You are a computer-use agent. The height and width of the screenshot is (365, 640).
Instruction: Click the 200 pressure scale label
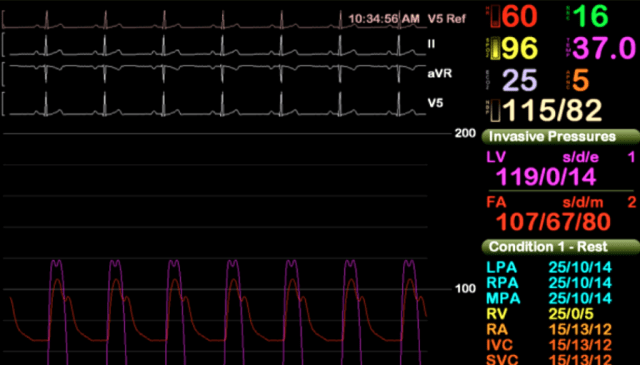[x=465, y=133]
